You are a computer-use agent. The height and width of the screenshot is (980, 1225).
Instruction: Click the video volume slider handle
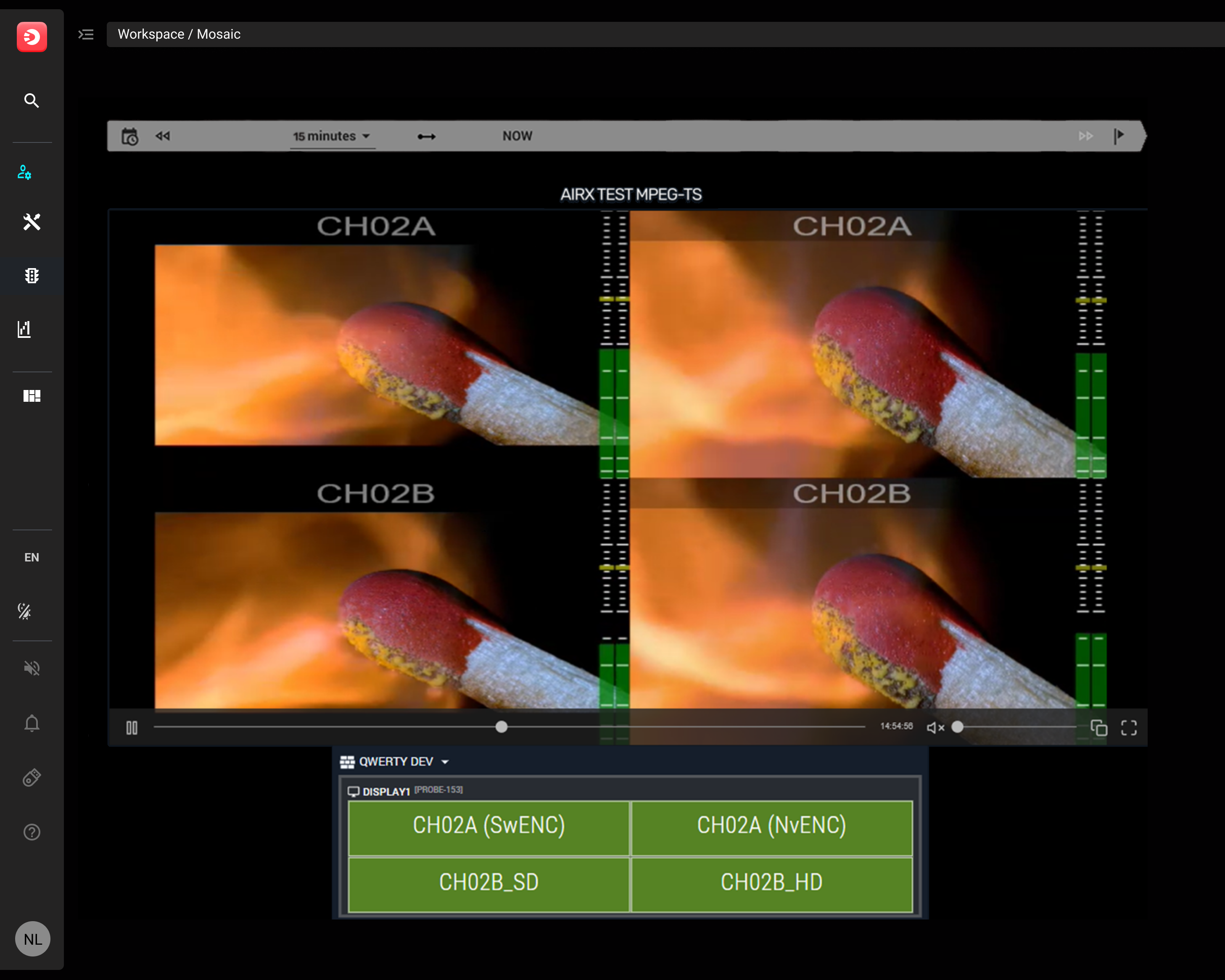(x=957, y=727)
